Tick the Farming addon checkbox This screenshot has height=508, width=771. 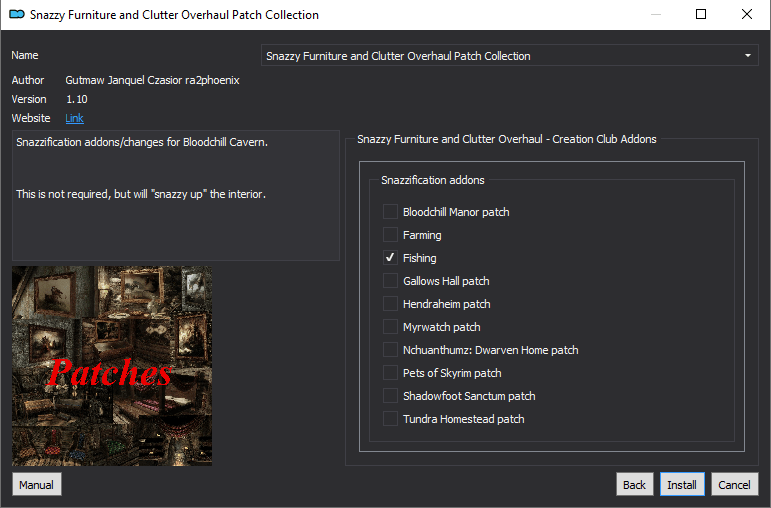(x=390, y=235)
